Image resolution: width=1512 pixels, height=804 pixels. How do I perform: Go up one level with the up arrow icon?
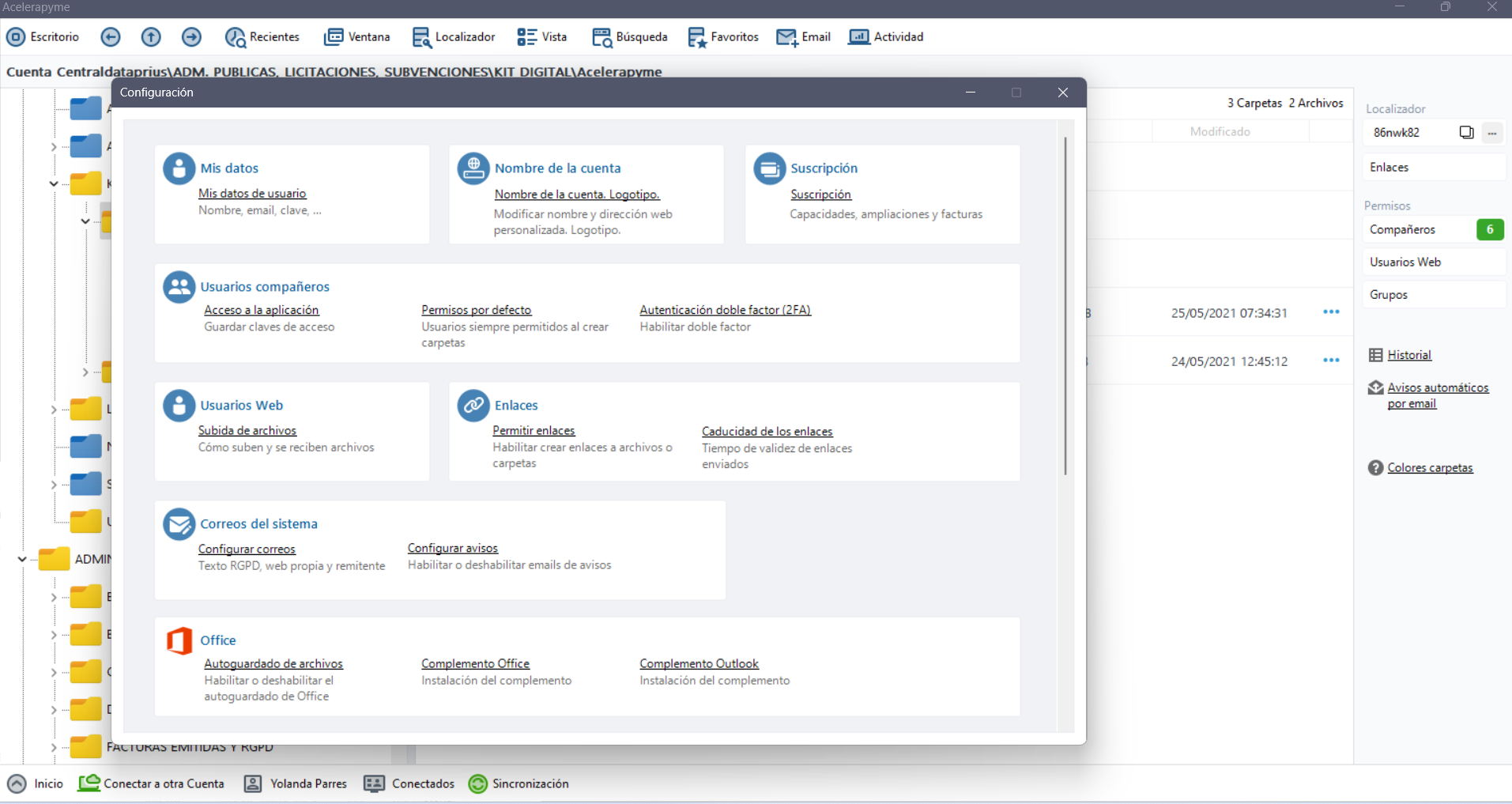pos(151,37)
